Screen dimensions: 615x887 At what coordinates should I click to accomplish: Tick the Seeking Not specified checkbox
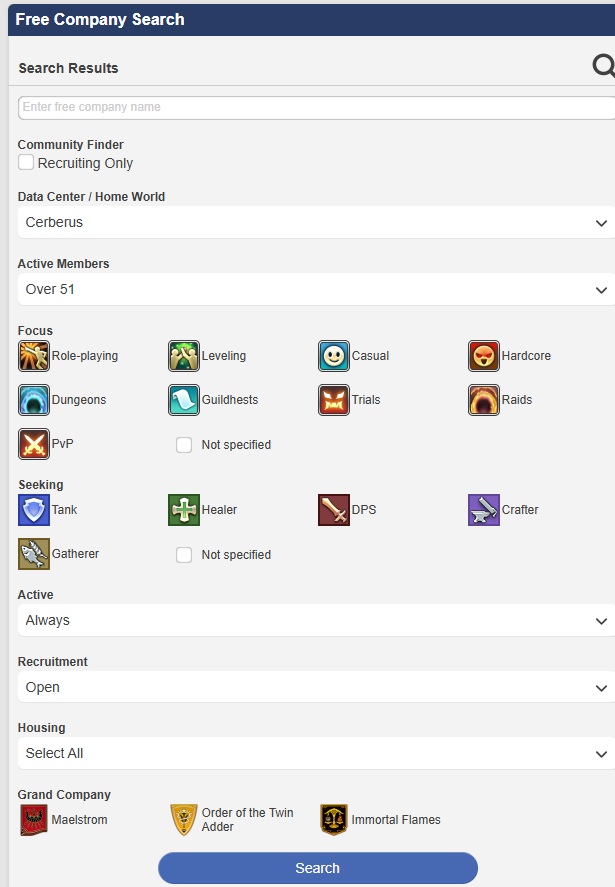point(184,555)
